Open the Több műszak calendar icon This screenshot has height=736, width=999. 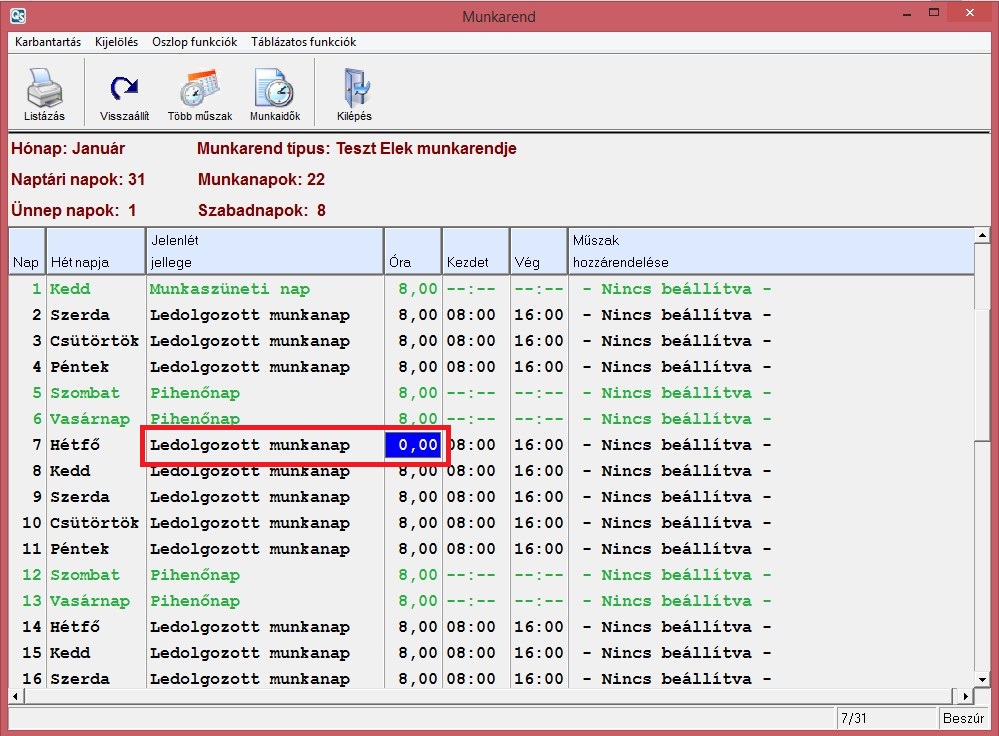click(x=199, y=89)
